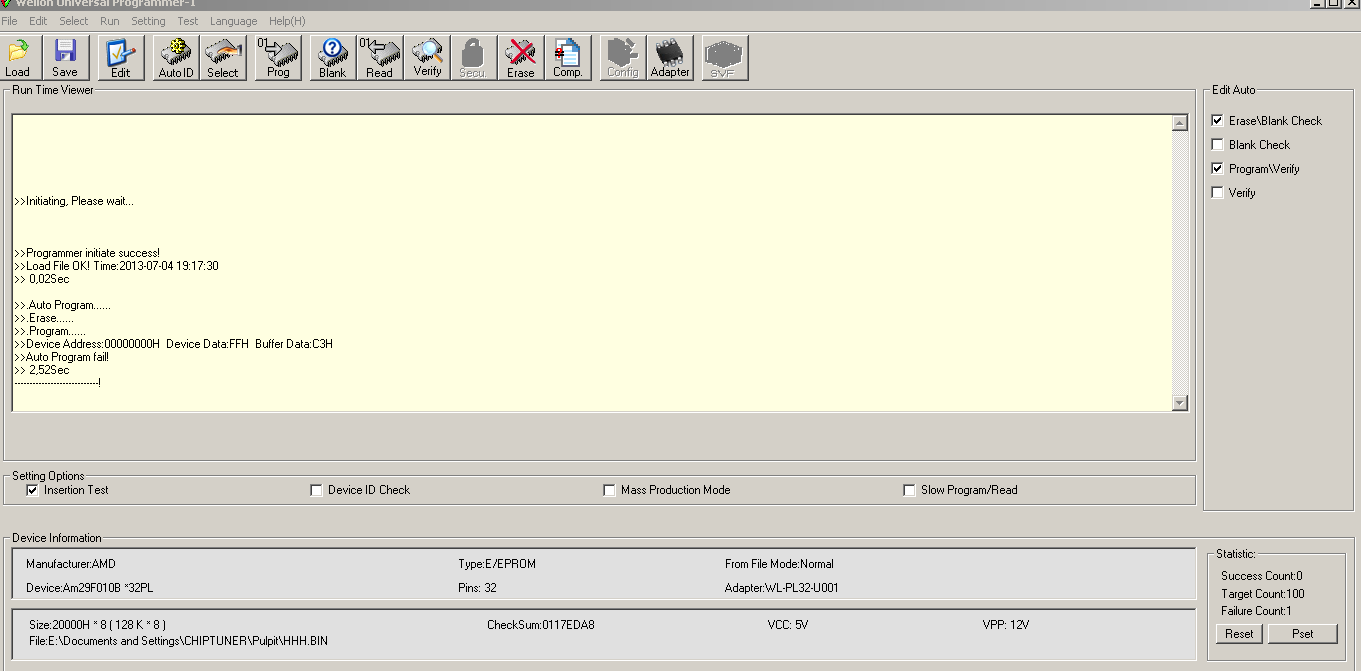The image size is (1361, 671).
Task: Click the Secu. lock toolbar icon
Action: tap(473, 58)
